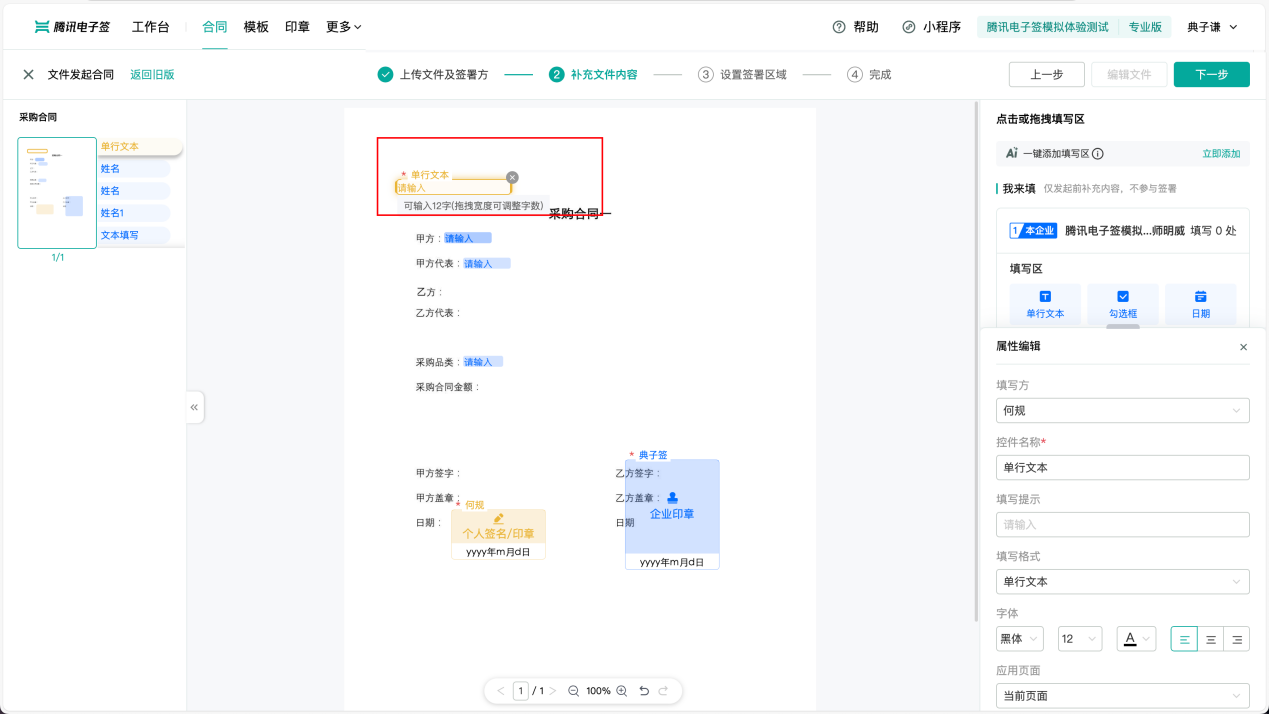Switch to the 模板 tab

[256, 27]
